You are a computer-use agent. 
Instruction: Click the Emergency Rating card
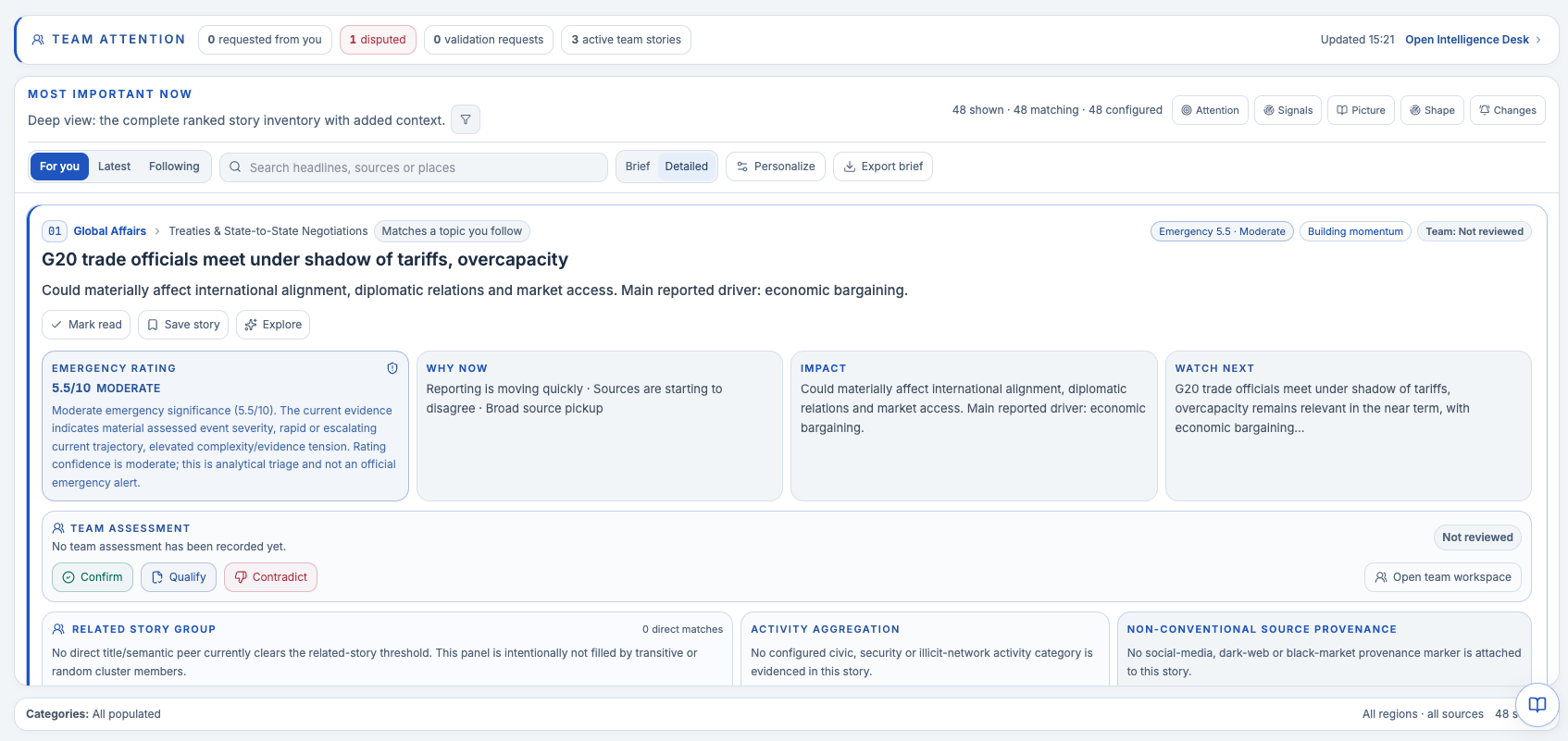[x=225, y=426]
